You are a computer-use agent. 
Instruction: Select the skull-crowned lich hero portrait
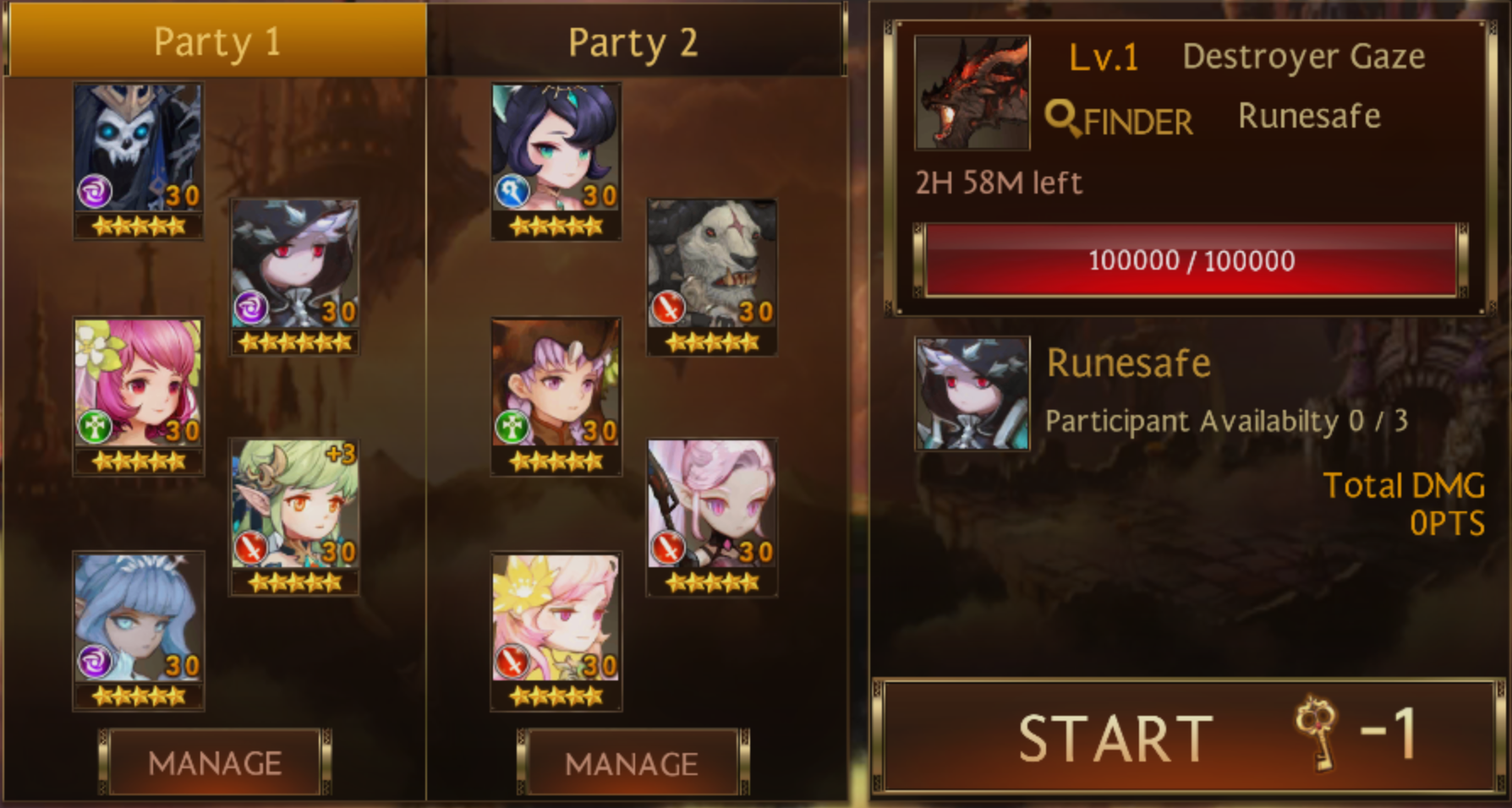pos(138,161)
